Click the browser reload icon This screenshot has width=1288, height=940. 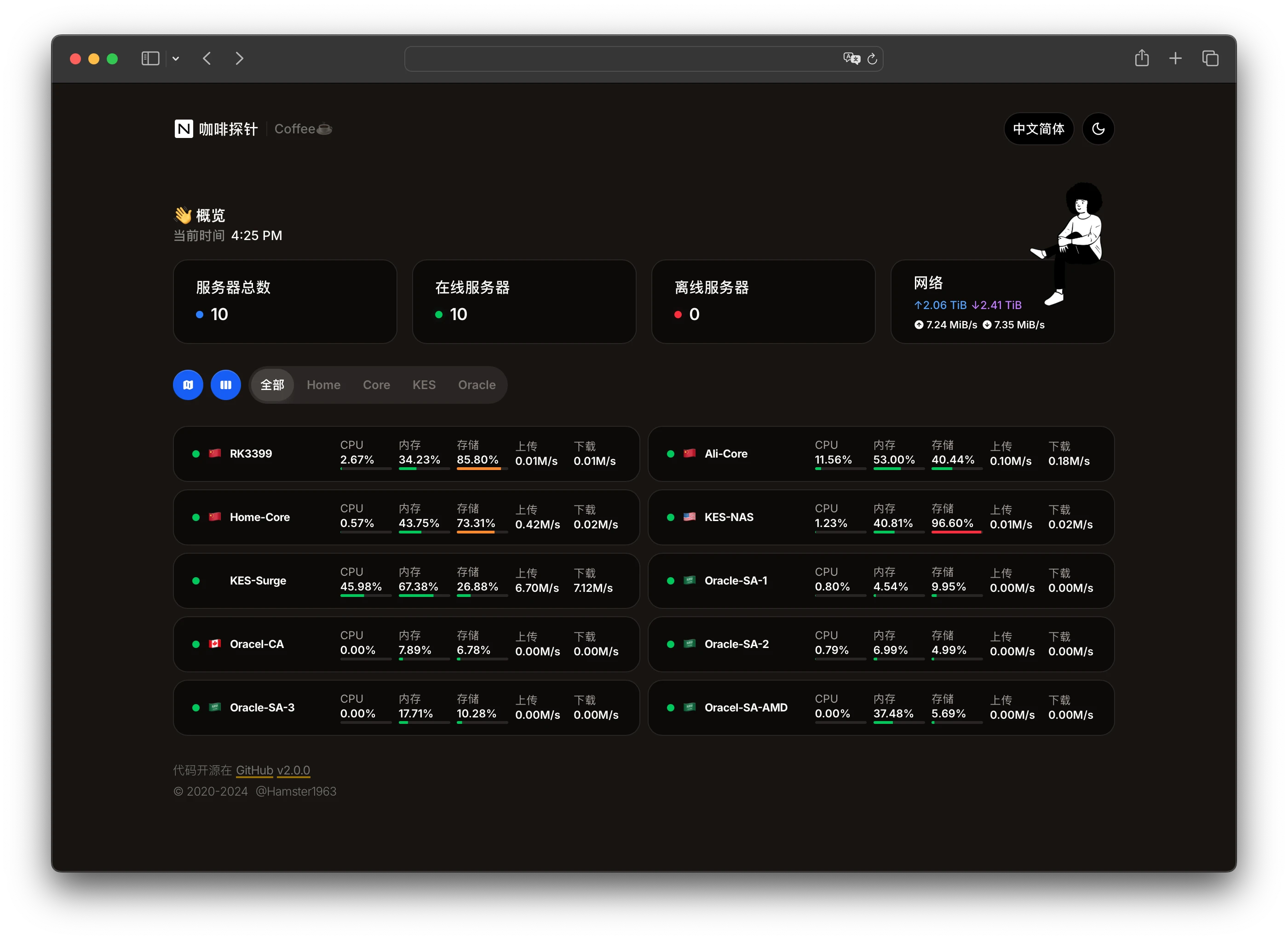[872, 58]
